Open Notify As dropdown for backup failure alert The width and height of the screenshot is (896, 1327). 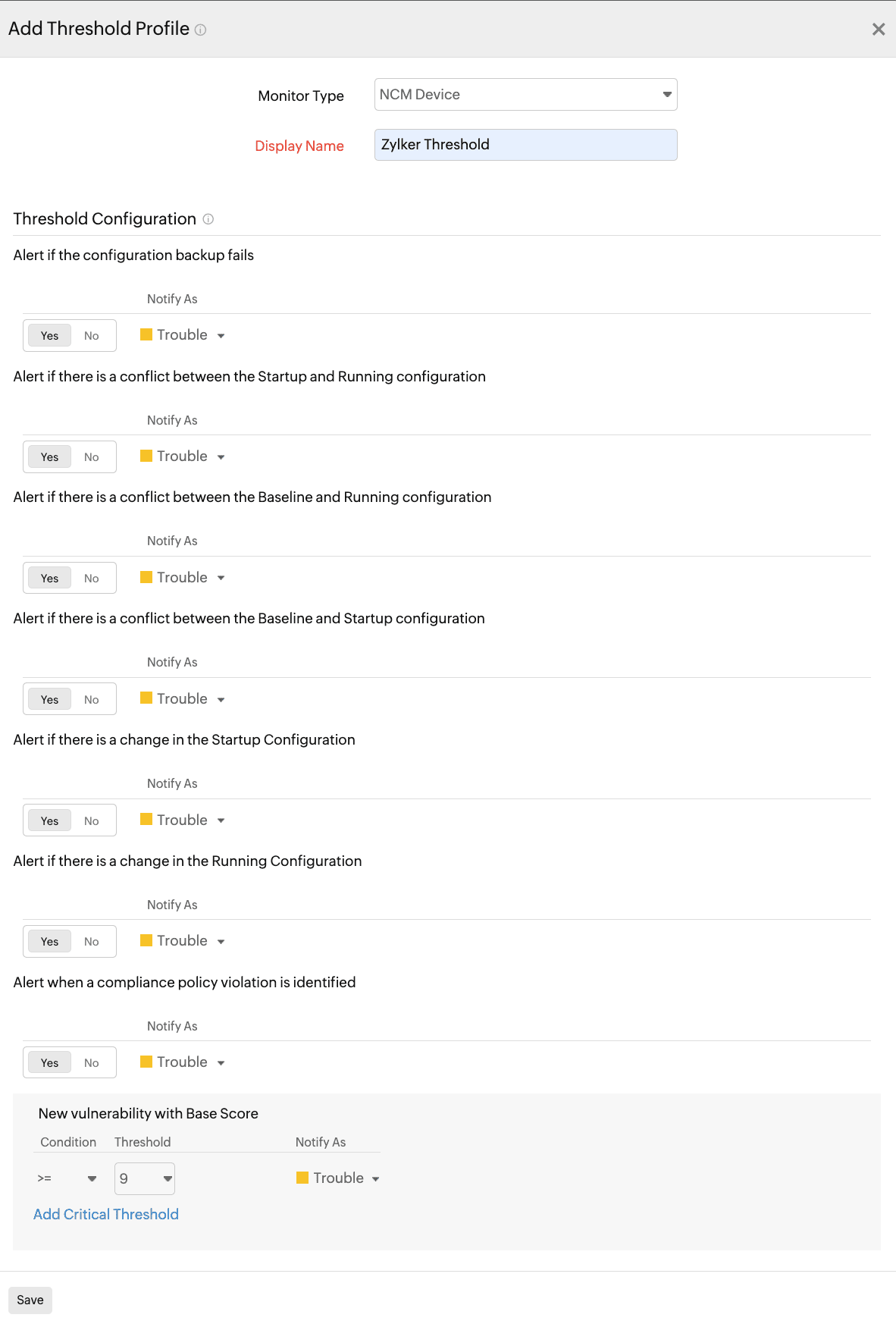tap(221, 335)
